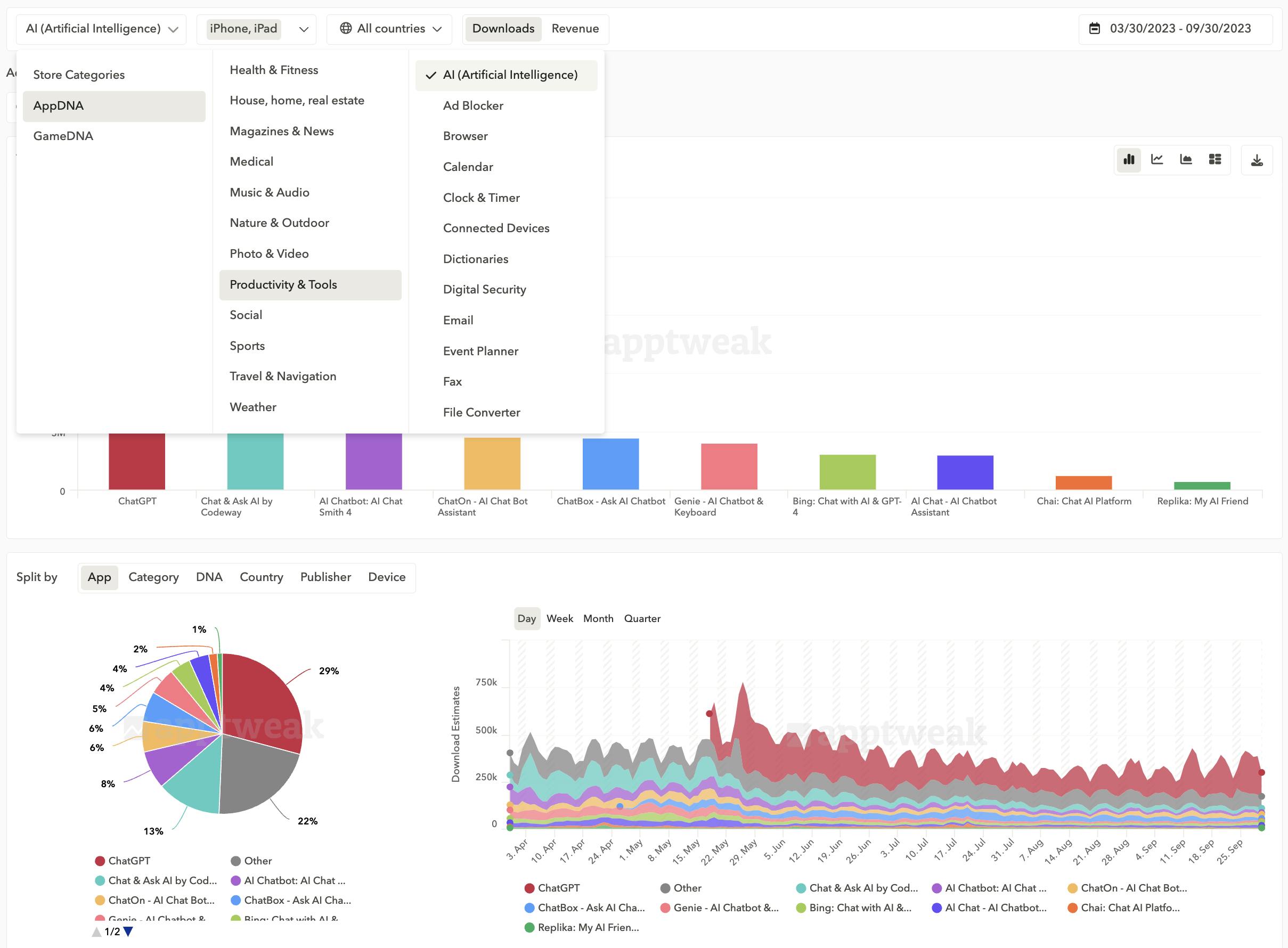
Task: Click the blue down arrow to view legend page 2
Action: (x=127, y=931)
